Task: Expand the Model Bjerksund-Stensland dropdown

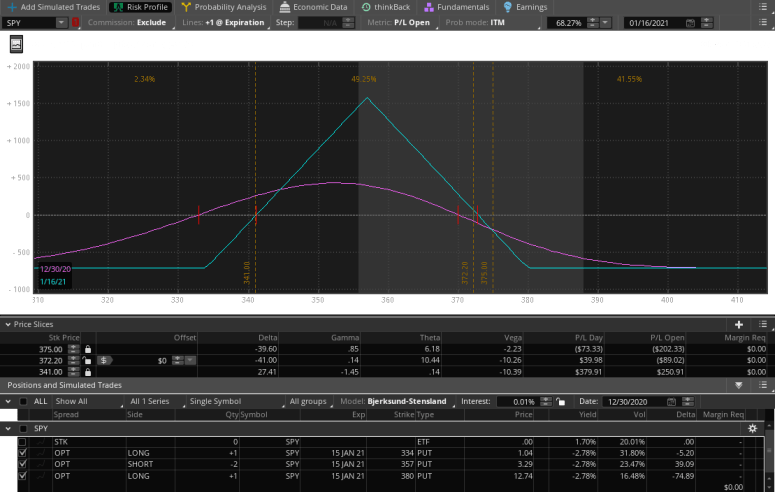Action: (410, 401)
